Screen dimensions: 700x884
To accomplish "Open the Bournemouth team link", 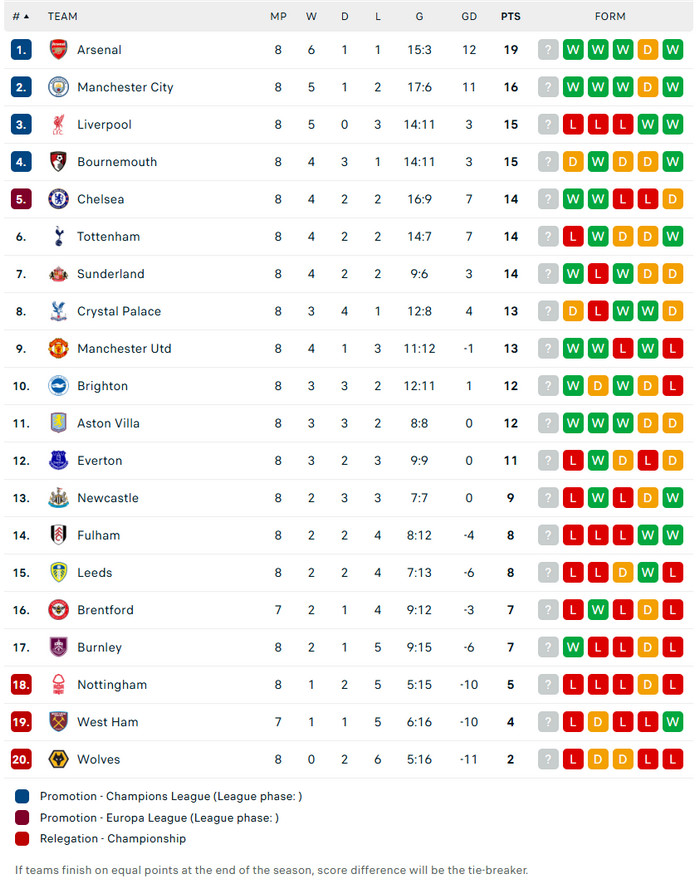I will 117,162.
